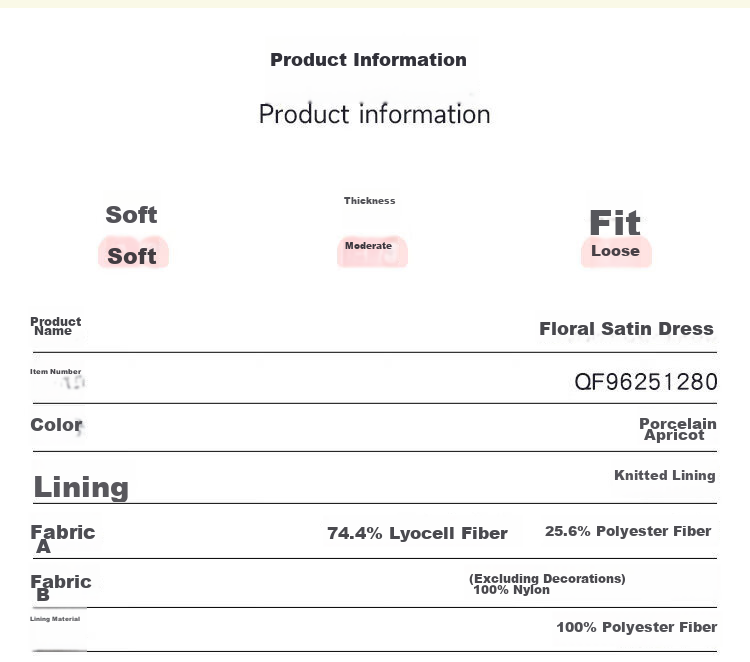The width and height of the screenshot is (750, 662).
Task: Click the Lining Material row label
Action: 55,619
